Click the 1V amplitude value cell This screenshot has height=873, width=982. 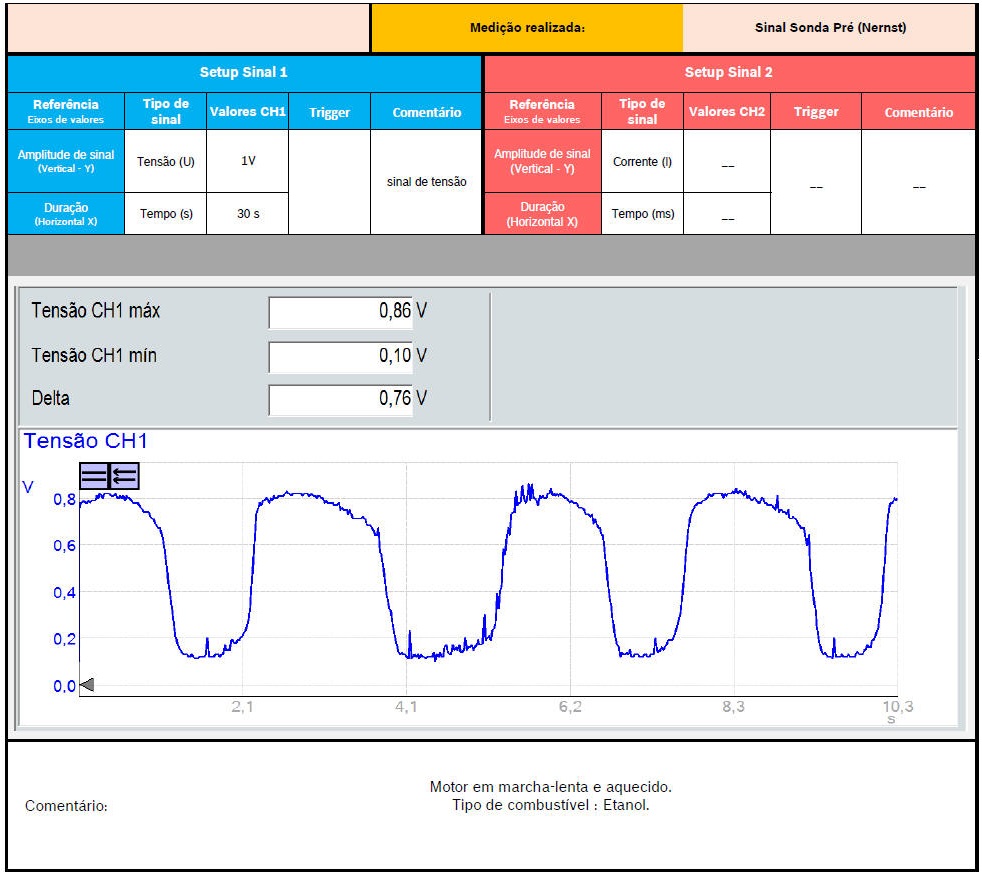pyautogui.click(x=247, y=161)
